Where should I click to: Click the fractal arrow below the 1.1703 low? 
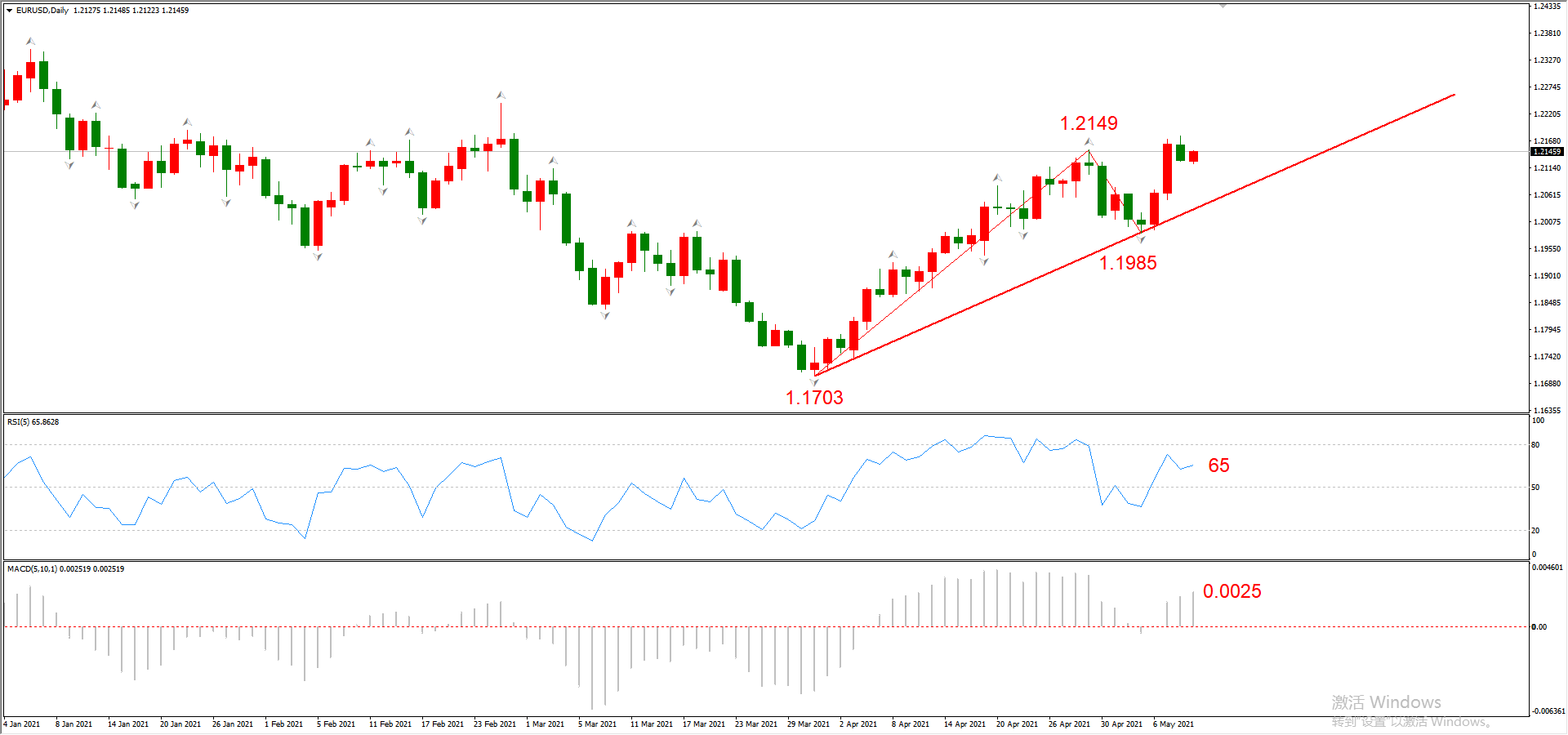point(813,382)
